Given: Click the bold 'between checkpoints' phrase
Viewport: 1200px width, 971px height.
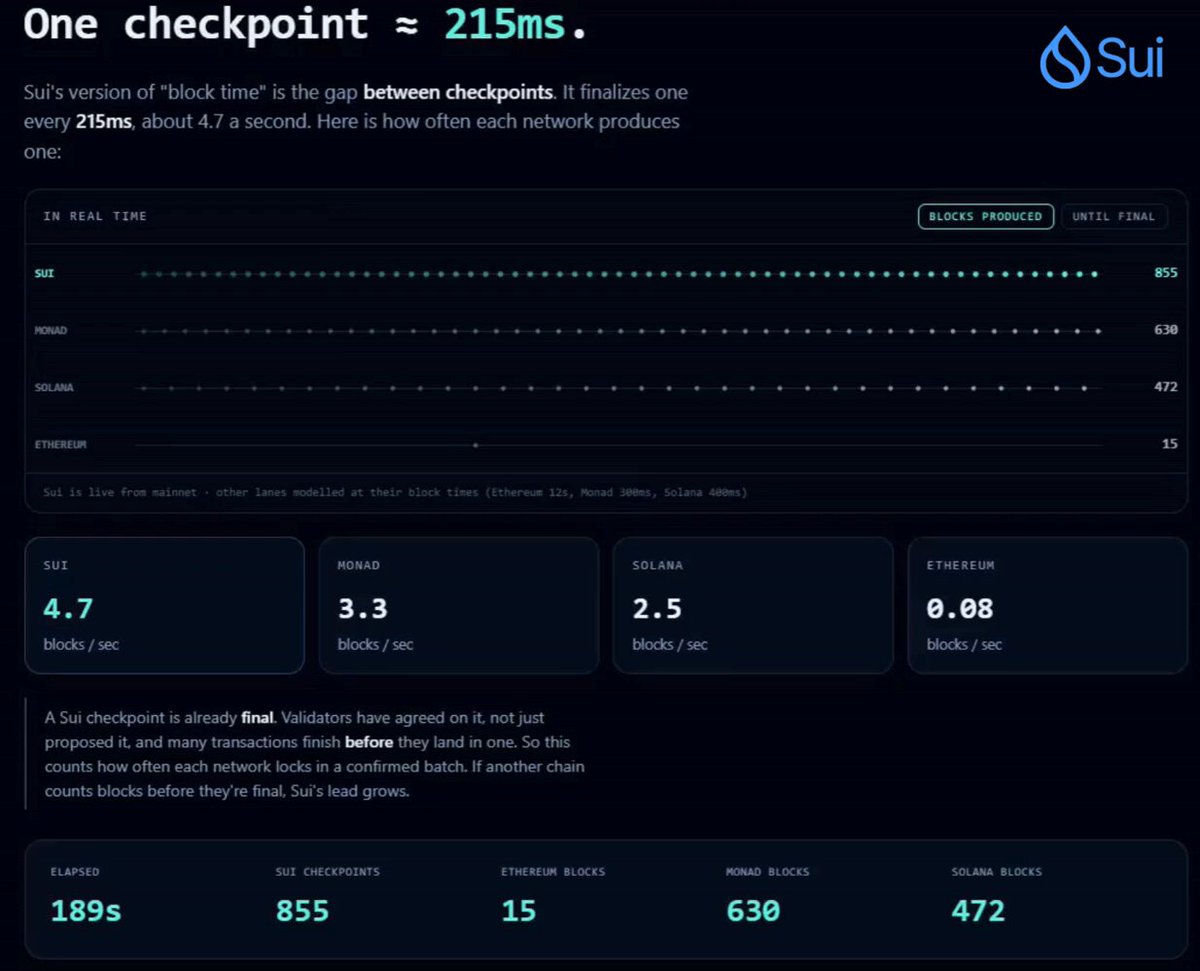Looking at the screenshot, I should click(458, 93).
